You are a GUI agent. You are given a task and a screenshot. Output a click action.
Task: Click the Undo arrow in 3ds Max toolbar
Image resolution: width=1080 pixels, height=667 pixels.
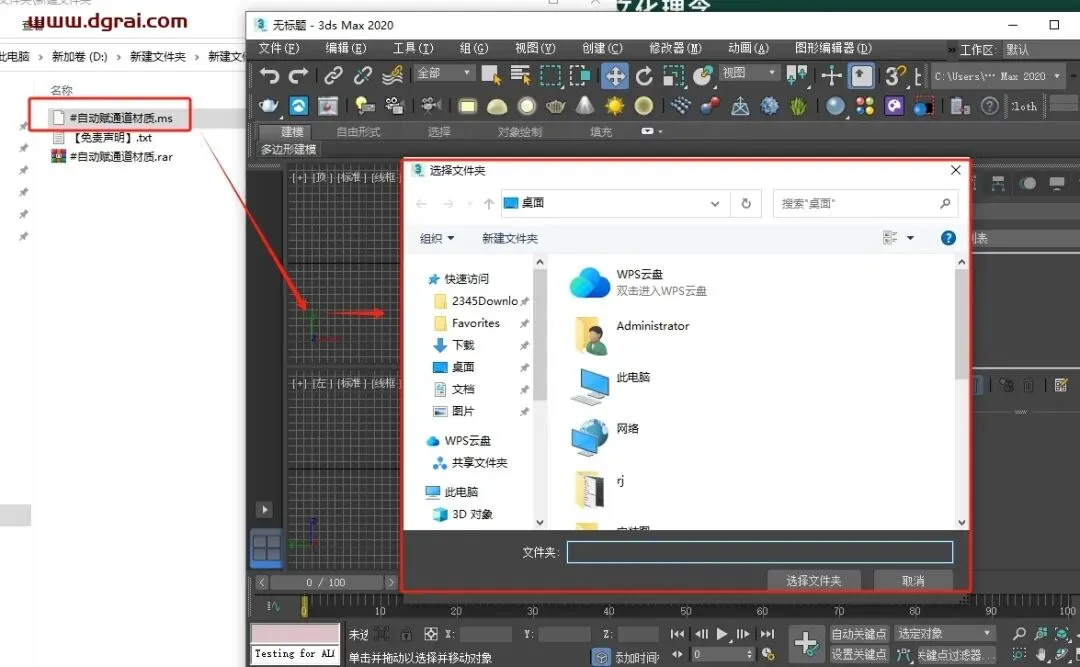269,75
